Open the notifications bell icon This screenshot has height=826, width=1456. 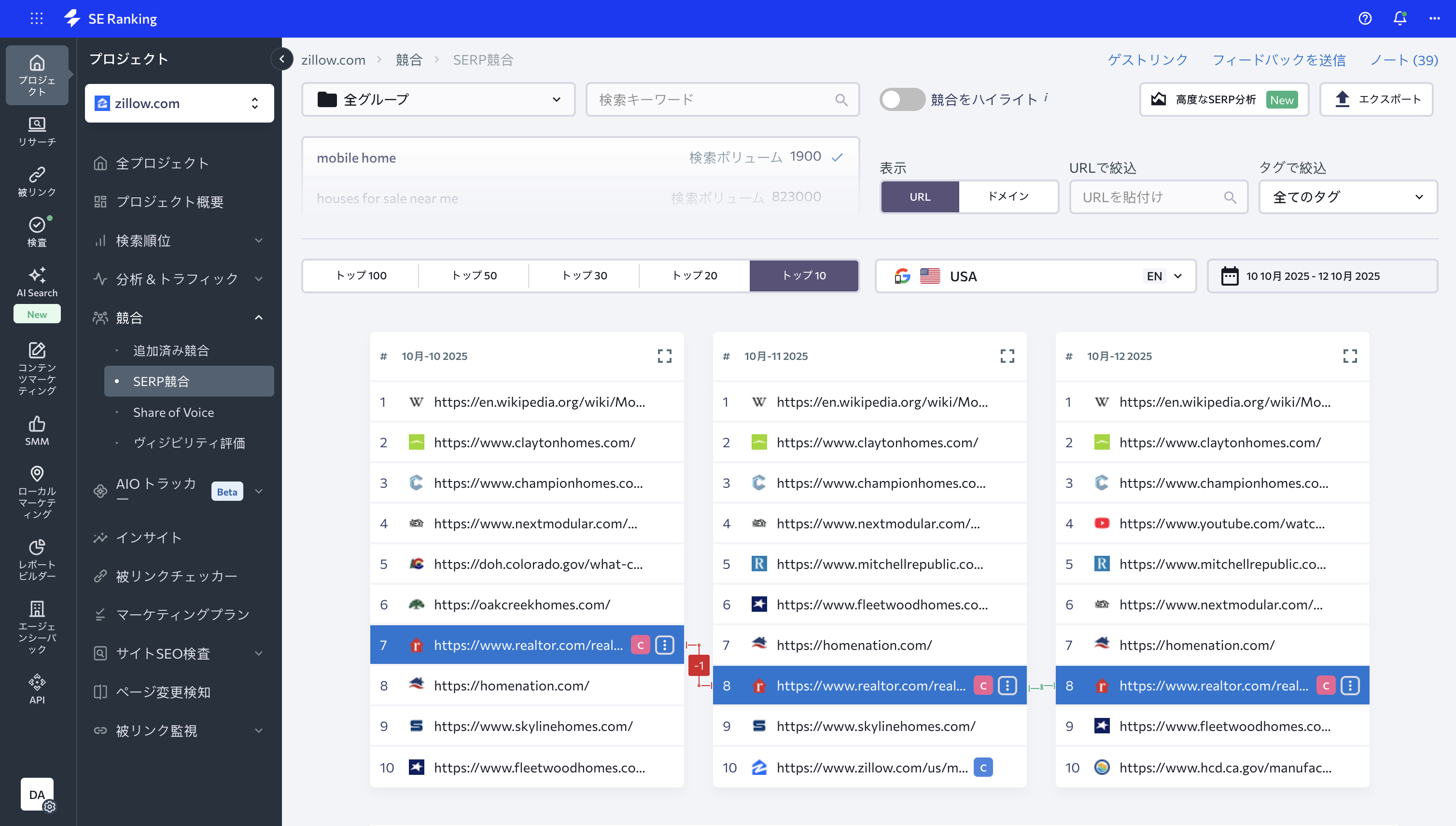click(x=1399, y=18)
